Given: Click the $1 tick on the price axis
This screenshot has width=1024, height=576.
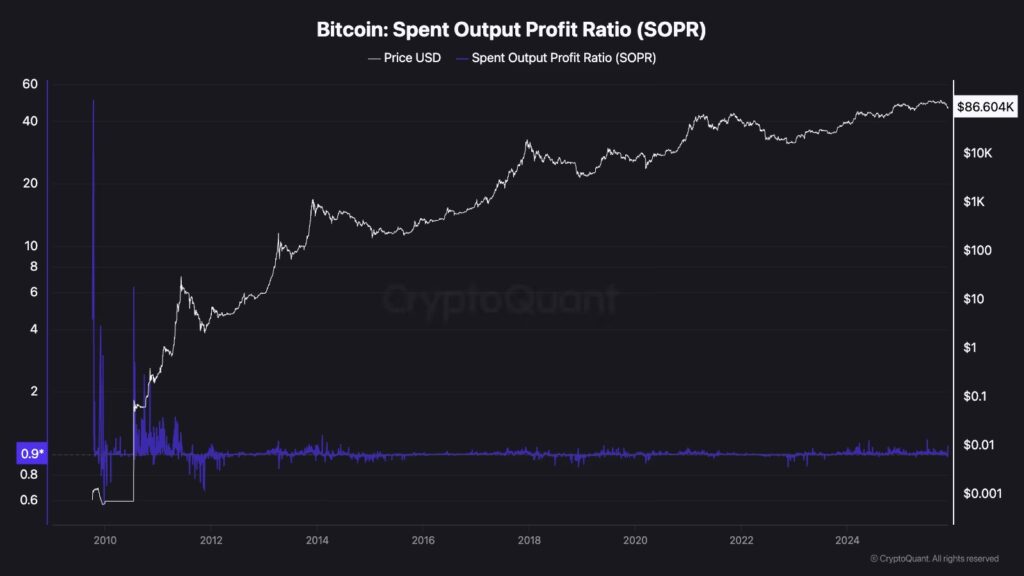Looking at the screenshot, I should point(969,348).
